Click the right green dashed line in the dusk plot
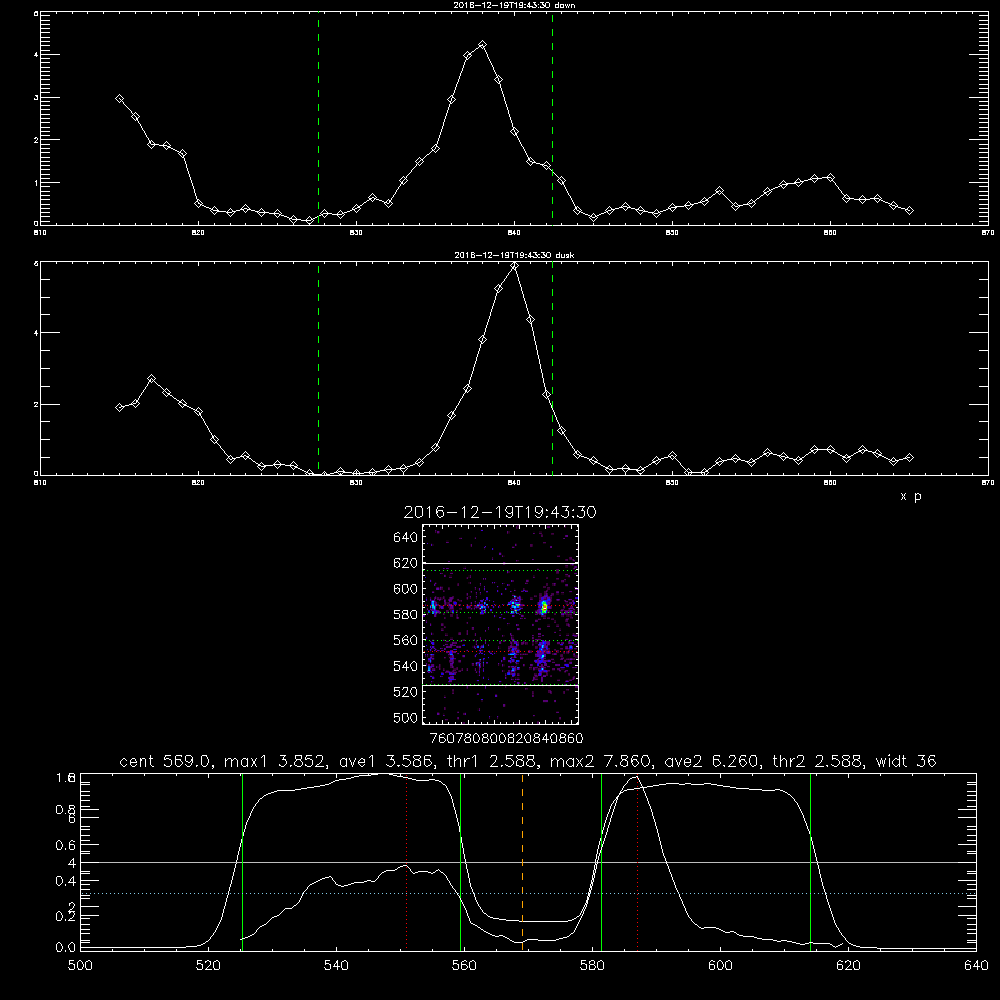 552,368
